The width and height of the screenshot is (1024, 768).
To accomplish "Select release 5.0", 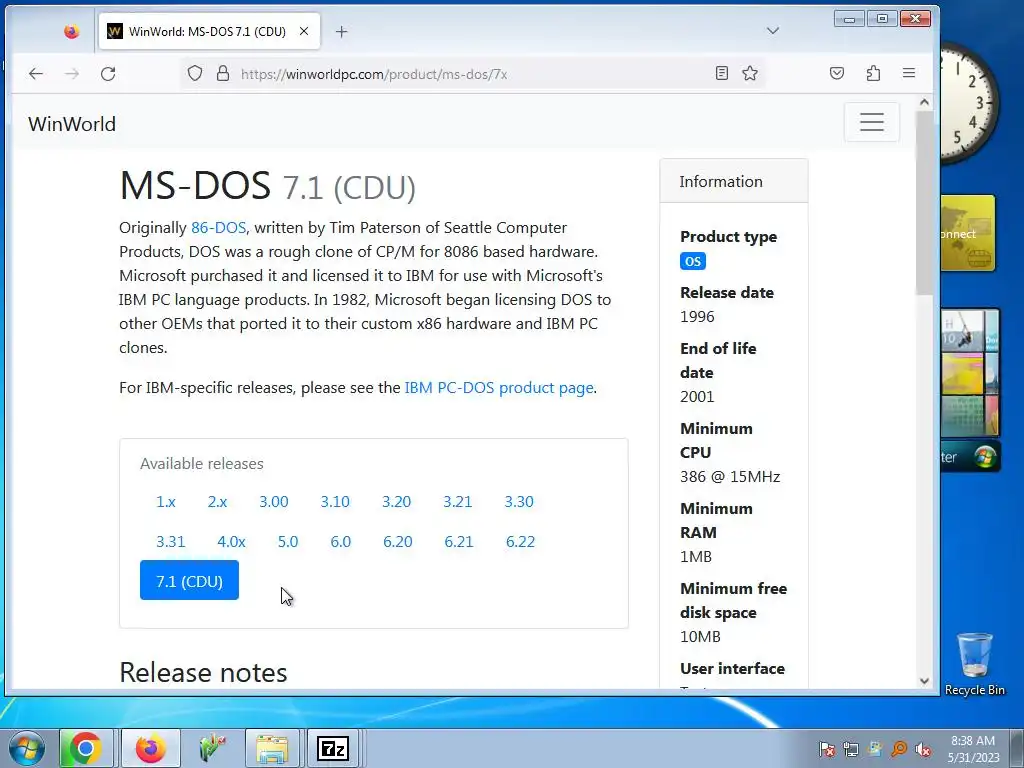I will pyautogui.click(x=288, y=541).
